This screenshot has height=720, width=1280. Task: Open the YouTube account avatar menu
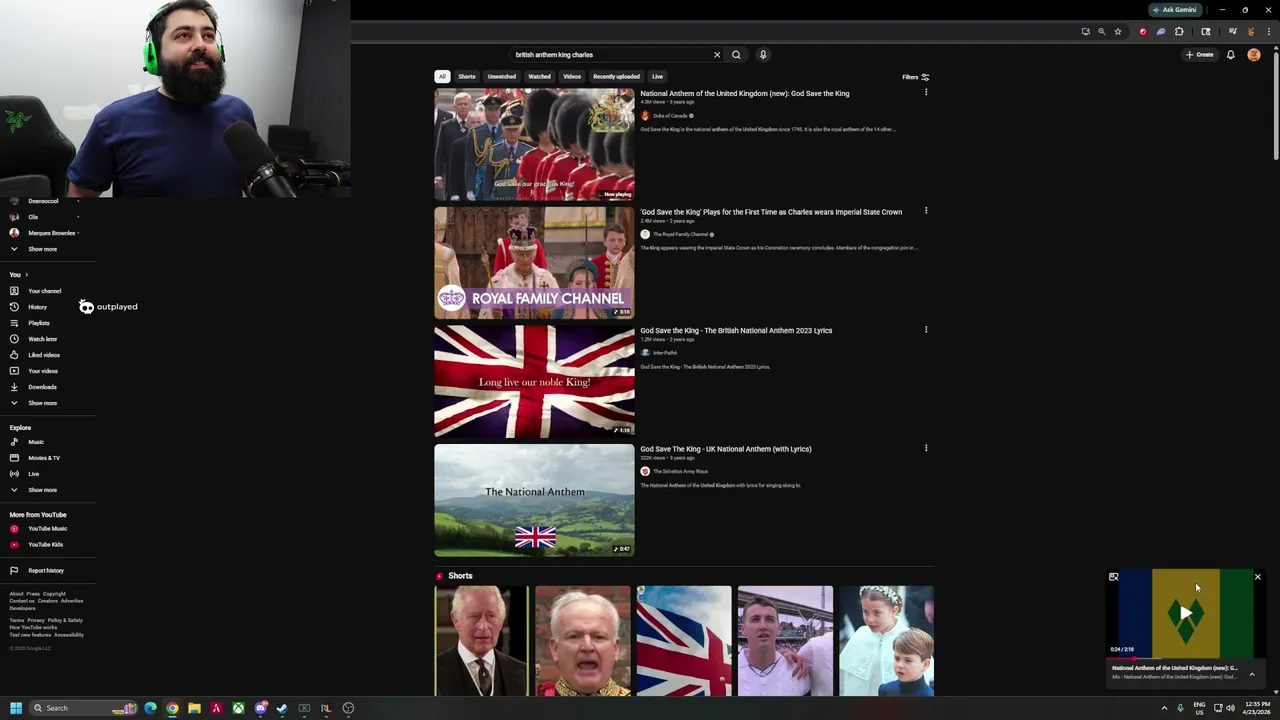click(1254, 55)
